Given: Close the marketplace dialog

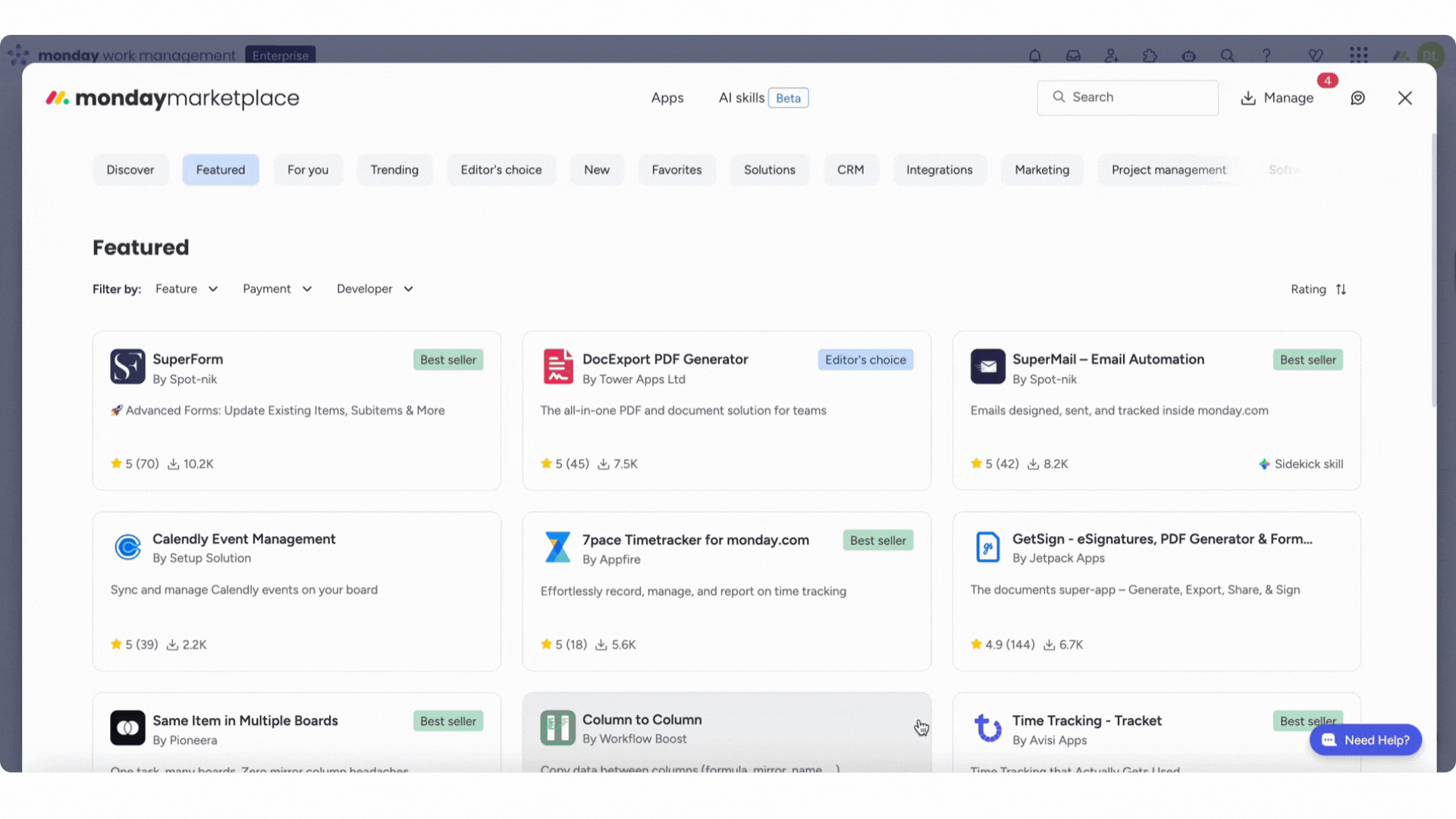Looking at the screenshot, I should (x=1405, y=98).
